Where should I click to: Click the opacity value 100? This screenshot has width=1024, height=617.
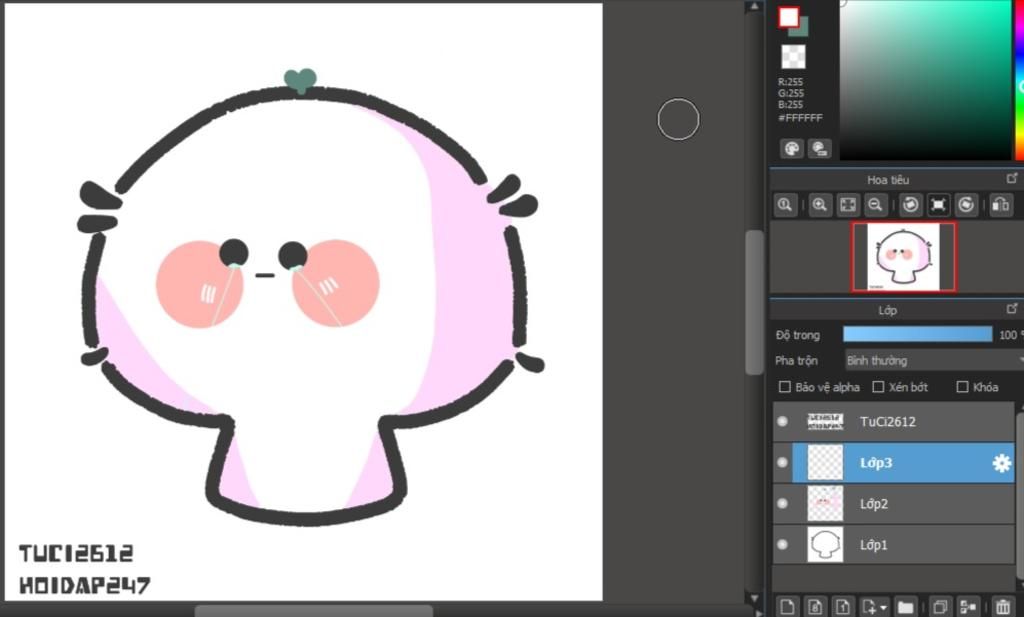click(x=1008, y=335)
